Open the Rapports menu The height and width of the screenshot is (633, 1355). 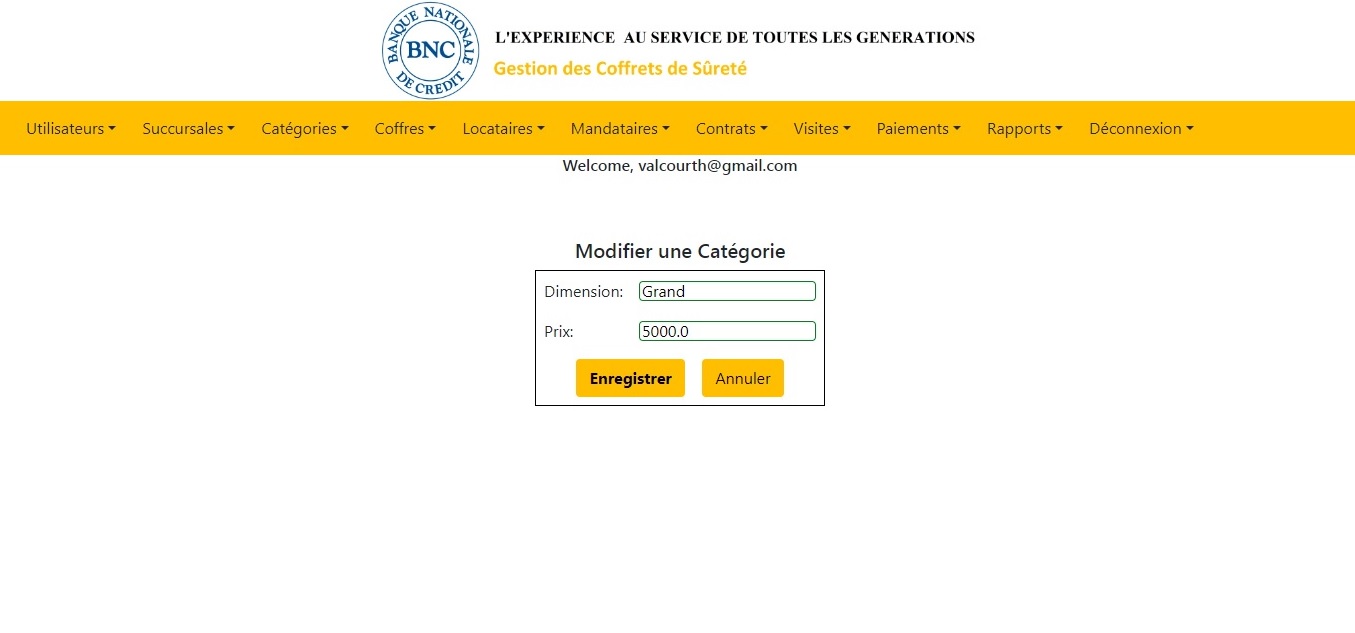[x=1024, y=128]
